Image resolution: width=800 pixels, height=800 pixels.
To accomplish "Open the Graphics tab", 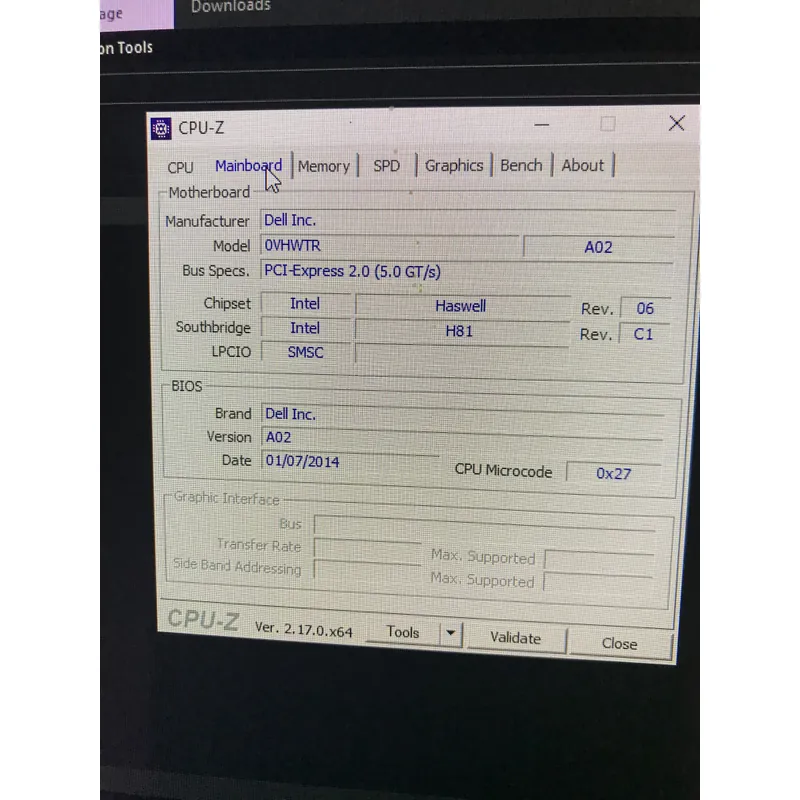I will point(454,165).
